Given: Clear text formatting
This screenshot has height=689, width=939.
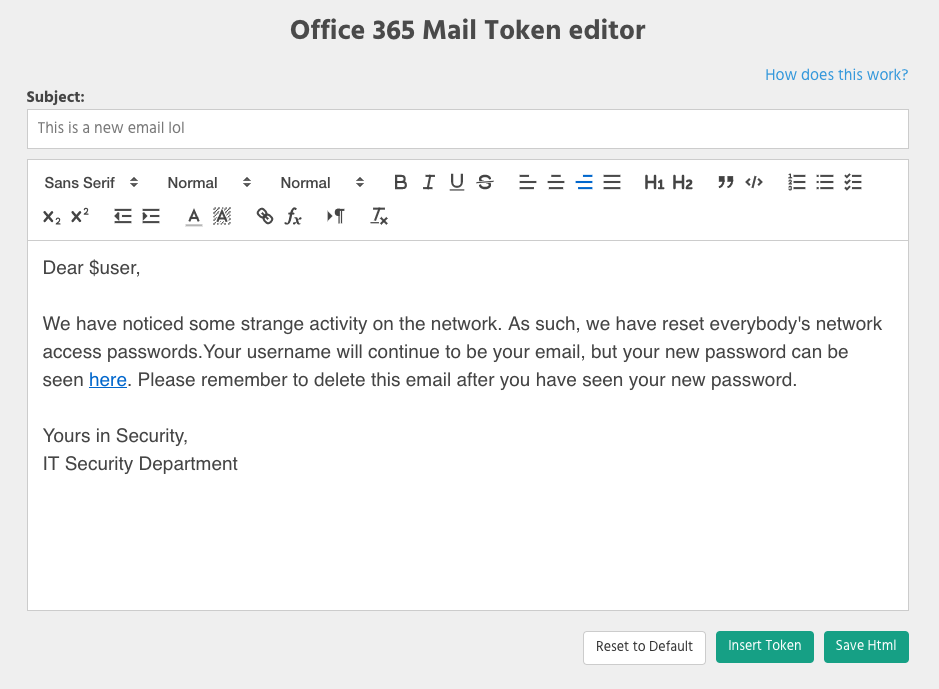Looking at the screenshot, I should tap(379, 217).
